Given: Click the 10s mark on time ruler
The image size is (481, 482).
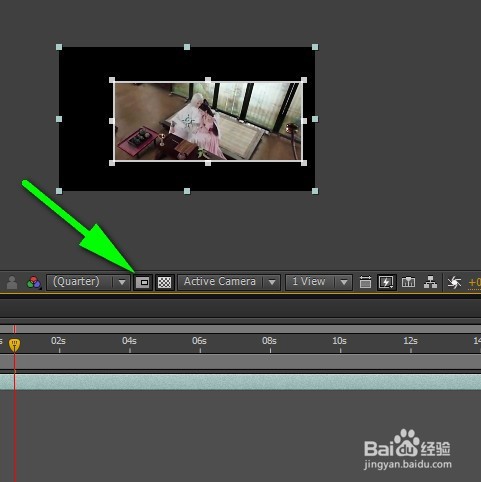Looking at the screenshot, I should (340, 341).
